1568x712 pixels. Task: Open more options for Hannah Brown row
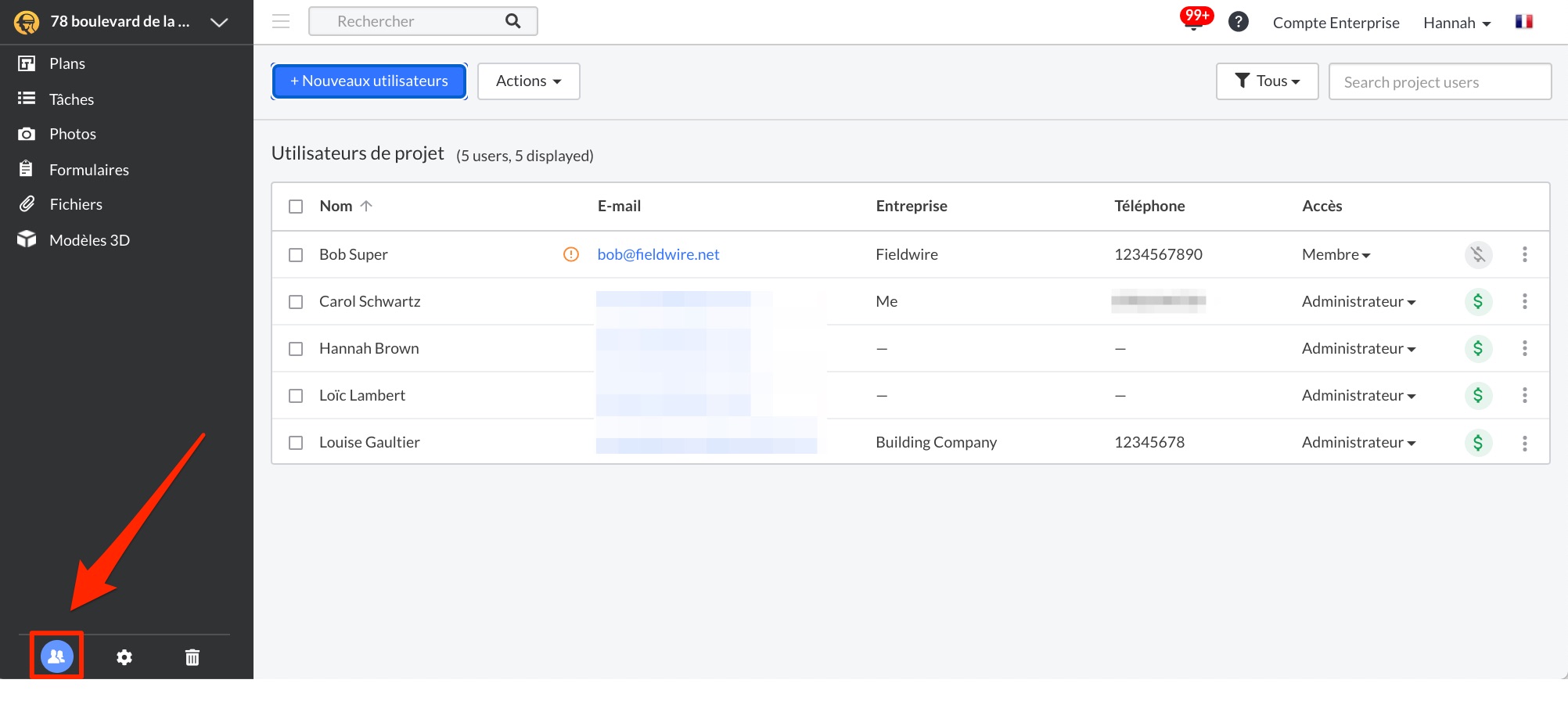1524,348
